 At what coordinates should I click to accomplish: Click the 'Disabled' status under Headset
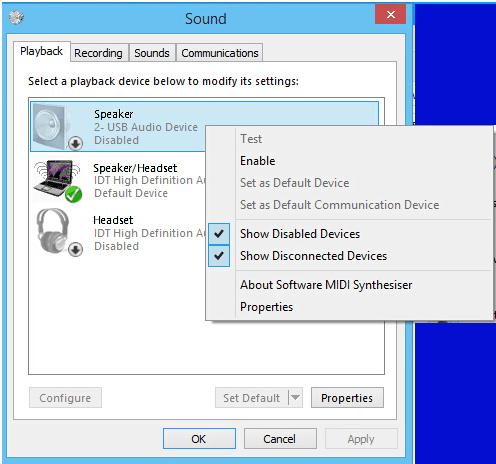116,246
